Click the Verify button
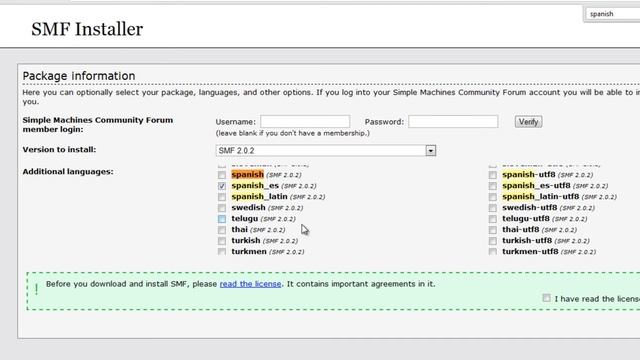 tap(529, 122)
